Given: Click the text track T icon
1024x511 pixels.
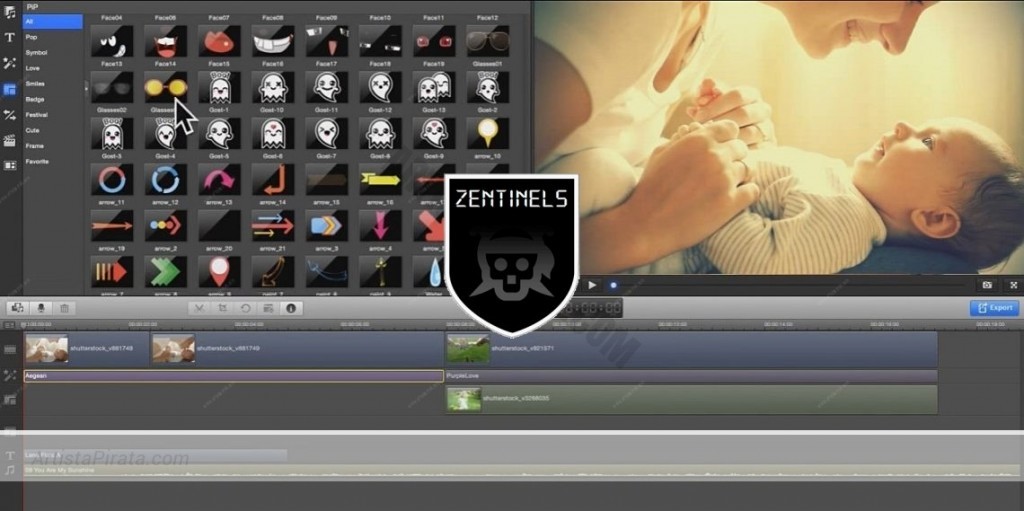Looking at the screenshot, I should click(x=10, y=455).
